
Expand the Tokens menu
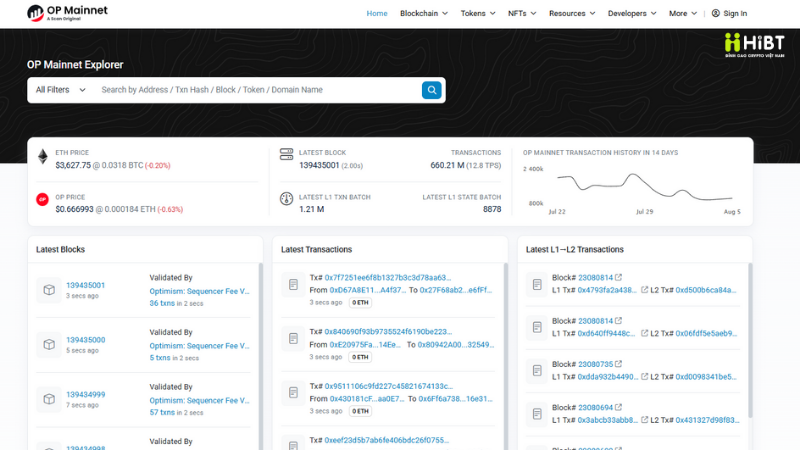478,13
